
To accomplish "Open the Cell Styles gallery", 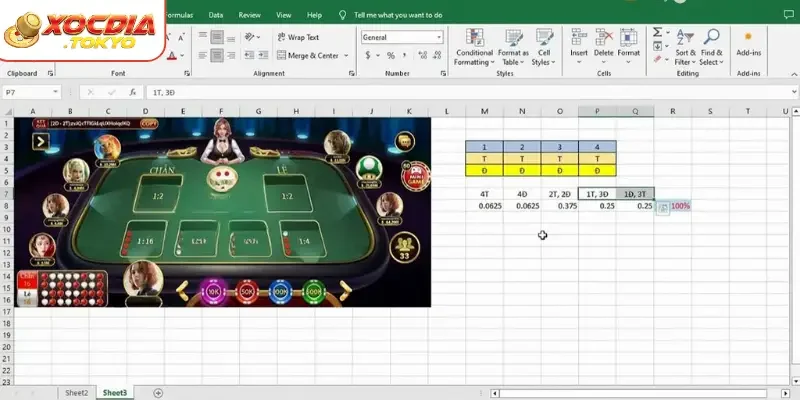I will pos(544,47).
